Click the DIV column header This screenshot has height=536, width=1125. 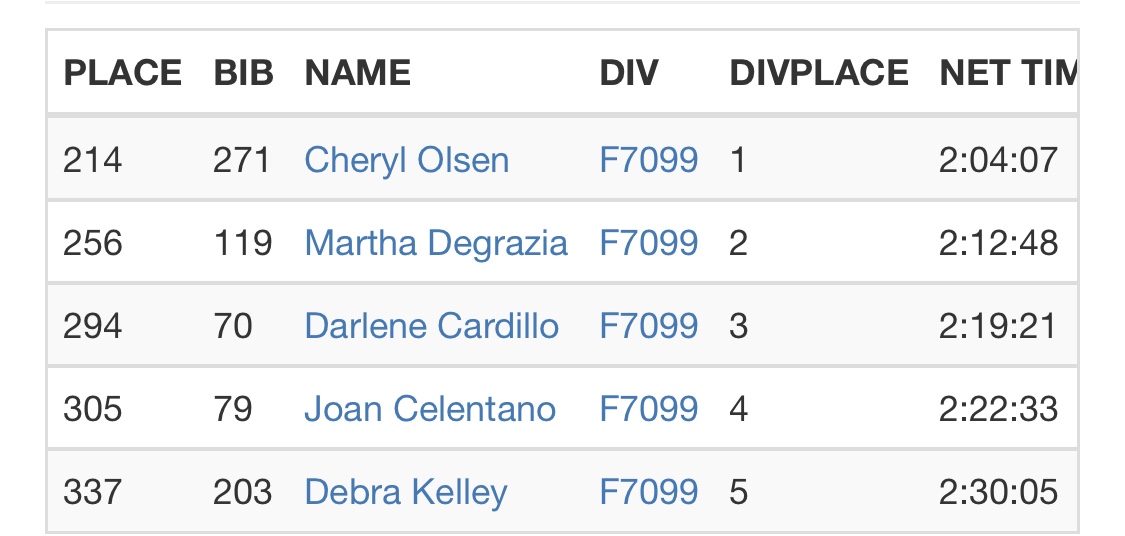(629, 73)
